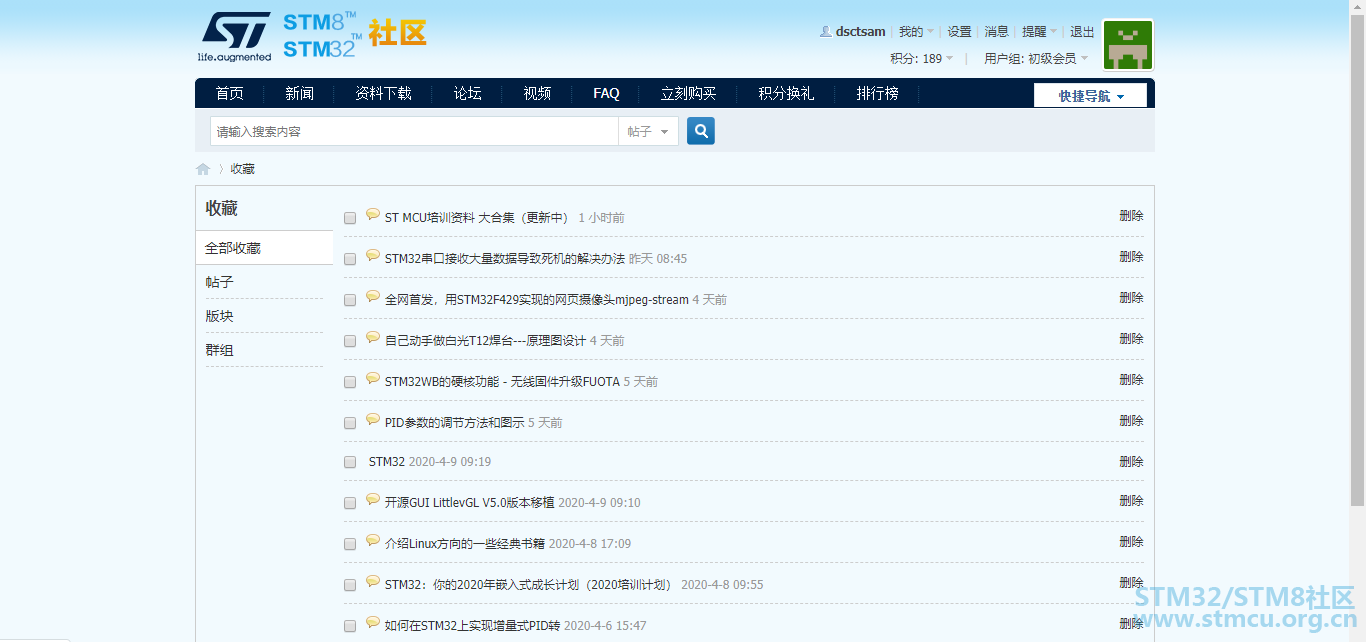Open 资料下载 in navigation bar
1366x642 pixels.
click(x=383, y=93)
